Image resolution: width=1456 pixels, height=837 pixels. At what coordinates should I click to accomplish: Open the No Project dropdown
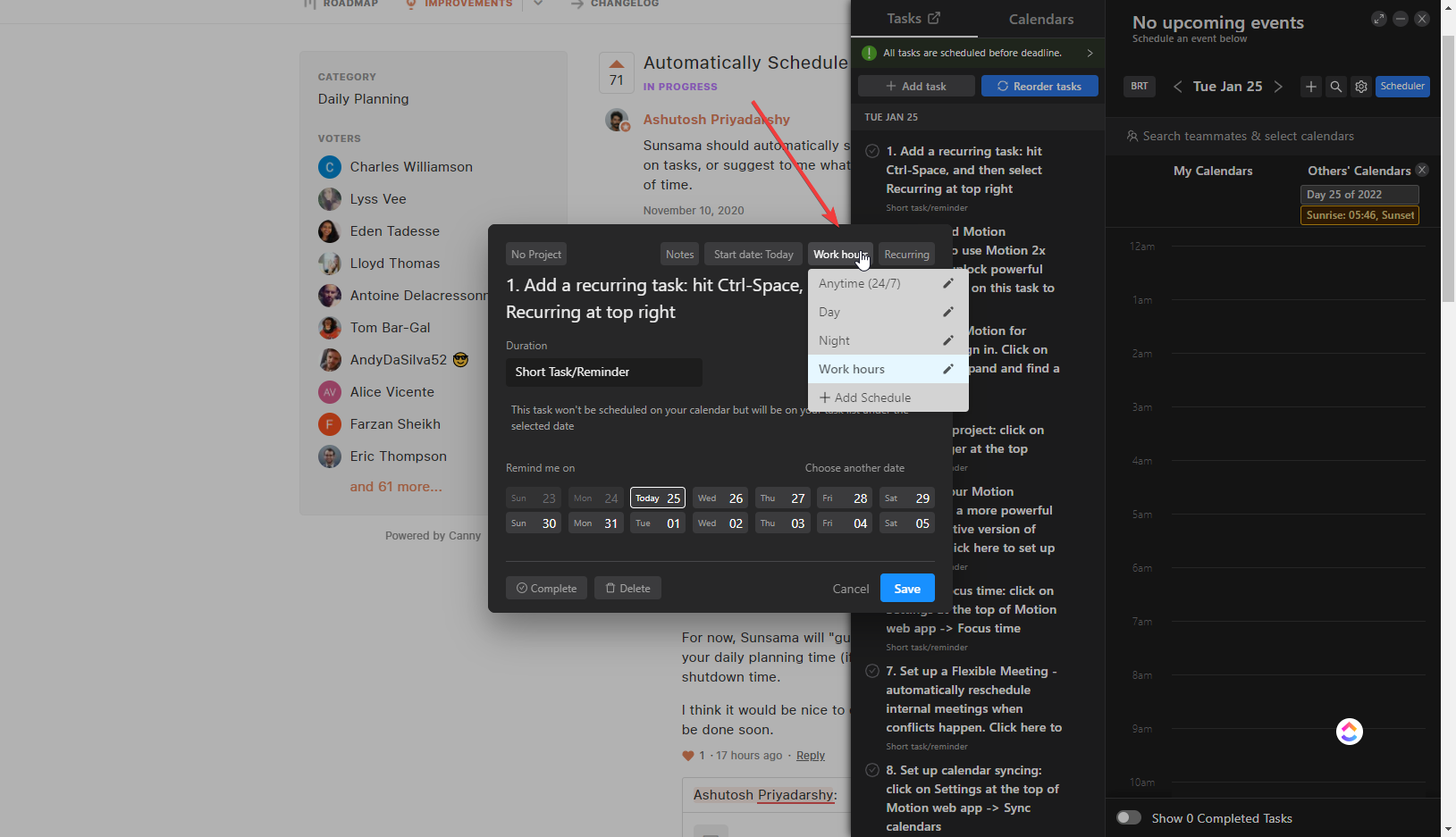(536, 255)
